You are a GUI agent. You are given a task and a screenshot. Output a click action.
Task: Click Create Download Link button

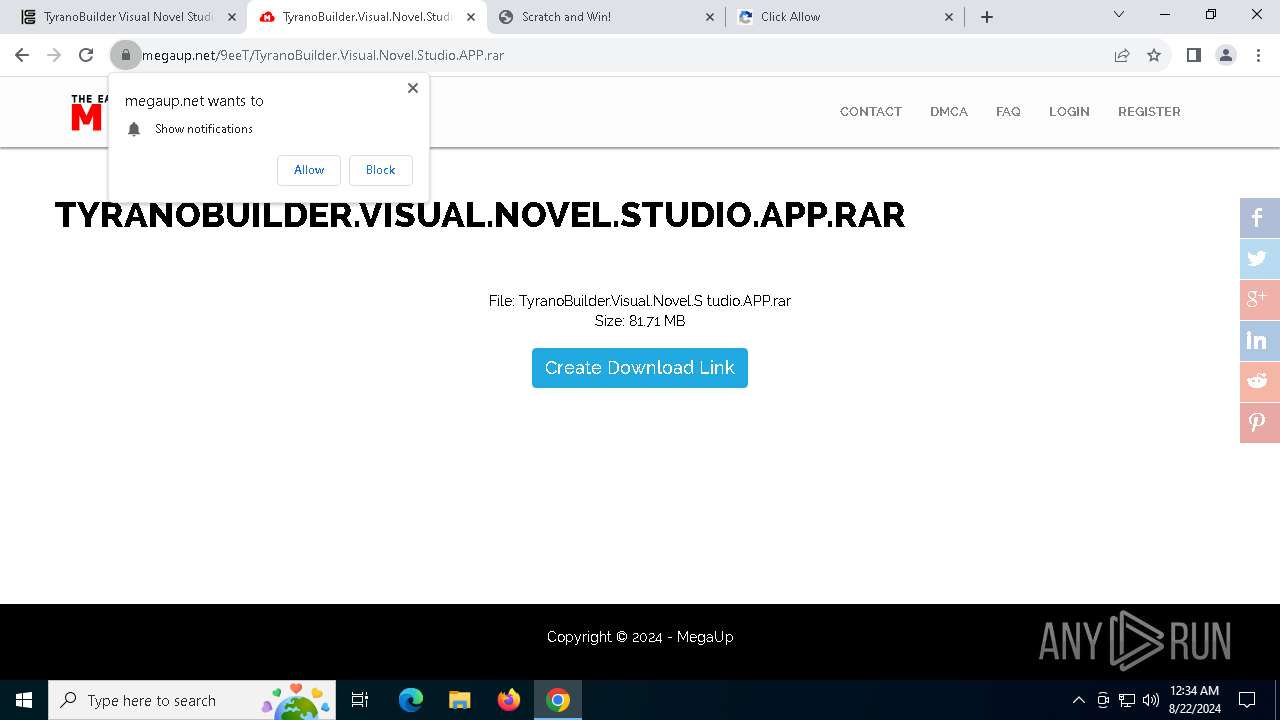point(640,368)
